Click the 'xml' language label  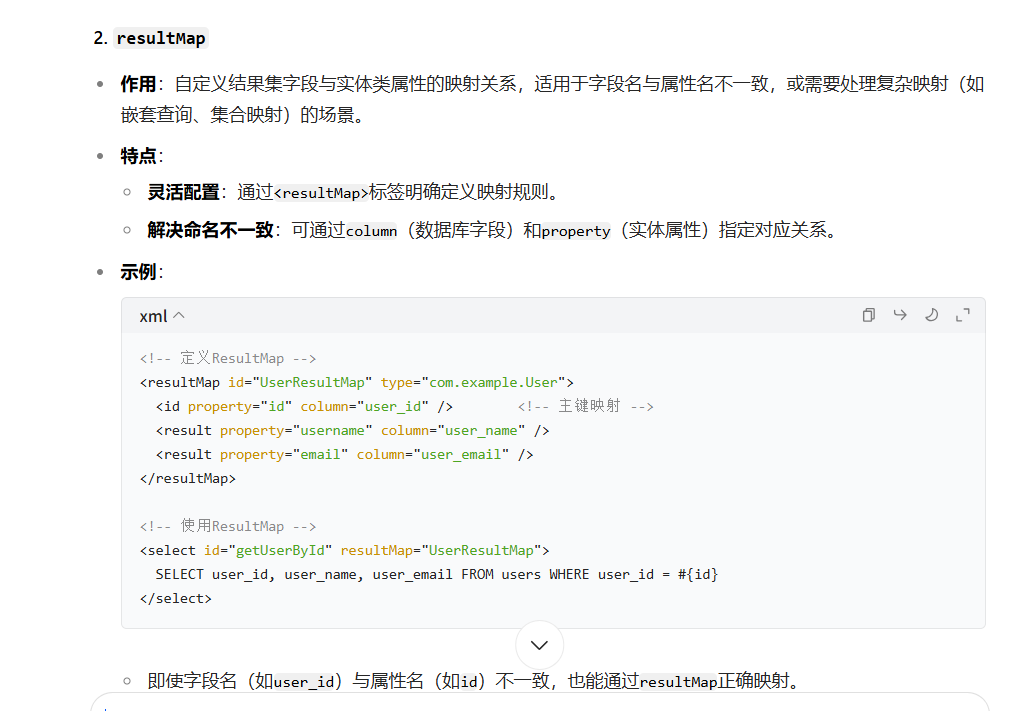153,316
